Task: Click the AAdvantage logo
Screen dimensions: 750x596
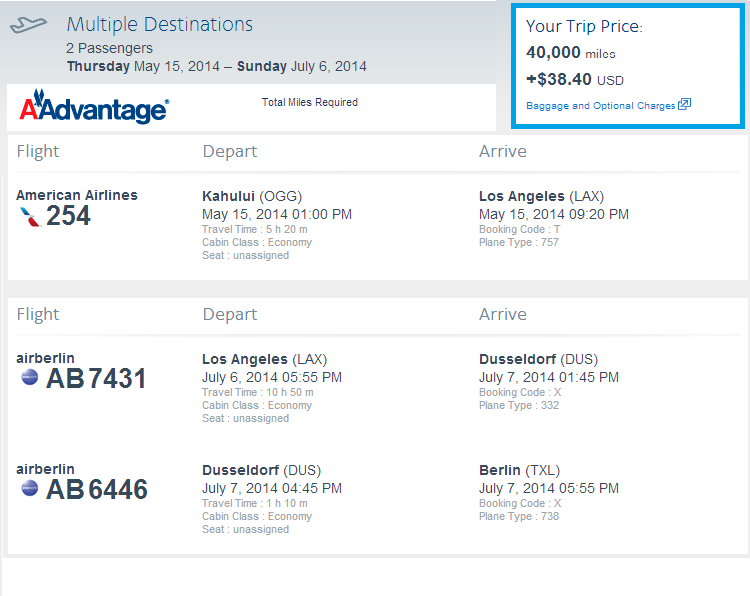Action: [94, 106]
